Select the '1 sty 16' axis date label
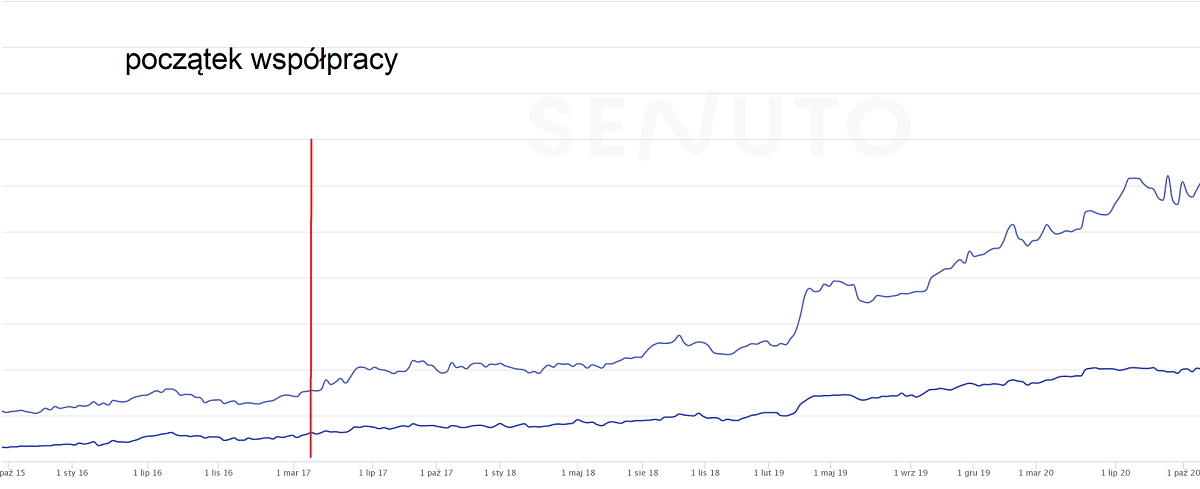The height and width of the screenshot is (489, 1200). (x=72, y=473)
